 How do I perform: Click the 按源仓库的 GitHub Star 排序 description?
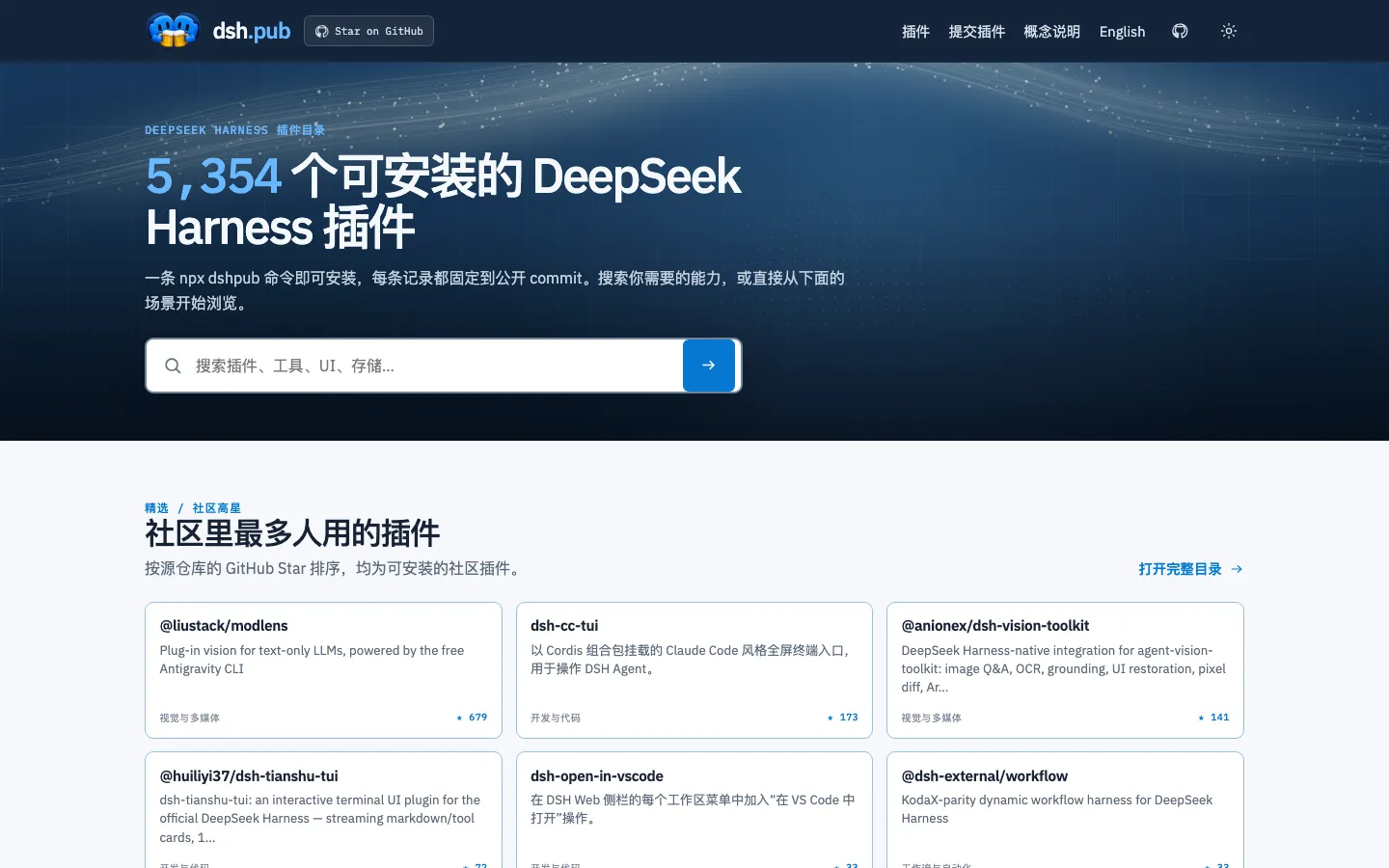(335, 569)
